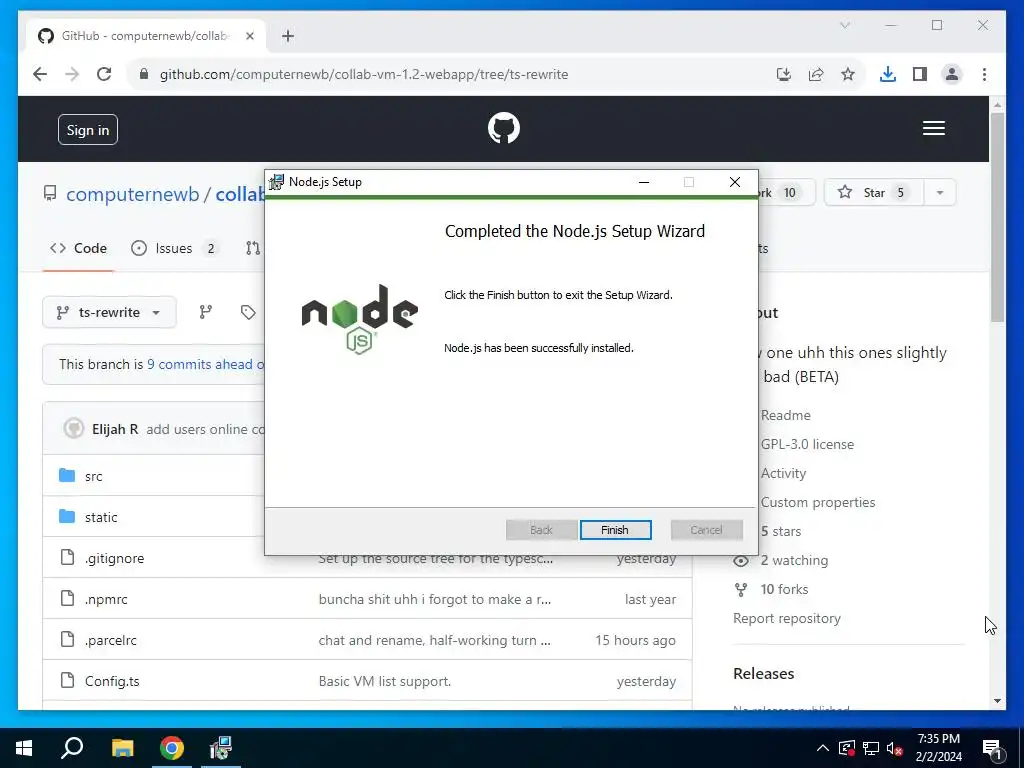The image size is (1024, 768).
Task: Click the 9 commits ahead link
Action: tap(205, 364)
